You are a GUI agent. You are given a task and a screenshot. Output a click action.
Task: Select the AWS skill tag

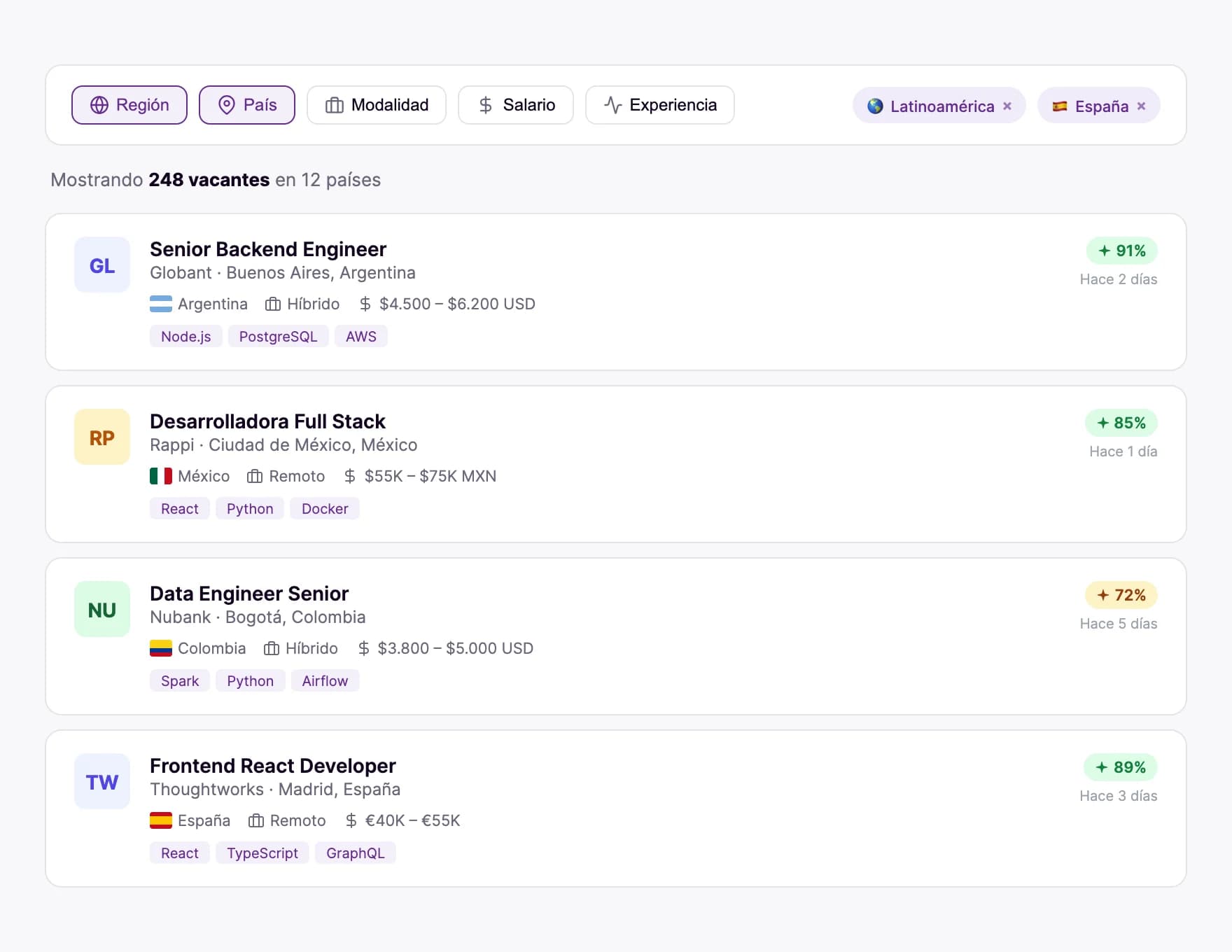[361, 337]
